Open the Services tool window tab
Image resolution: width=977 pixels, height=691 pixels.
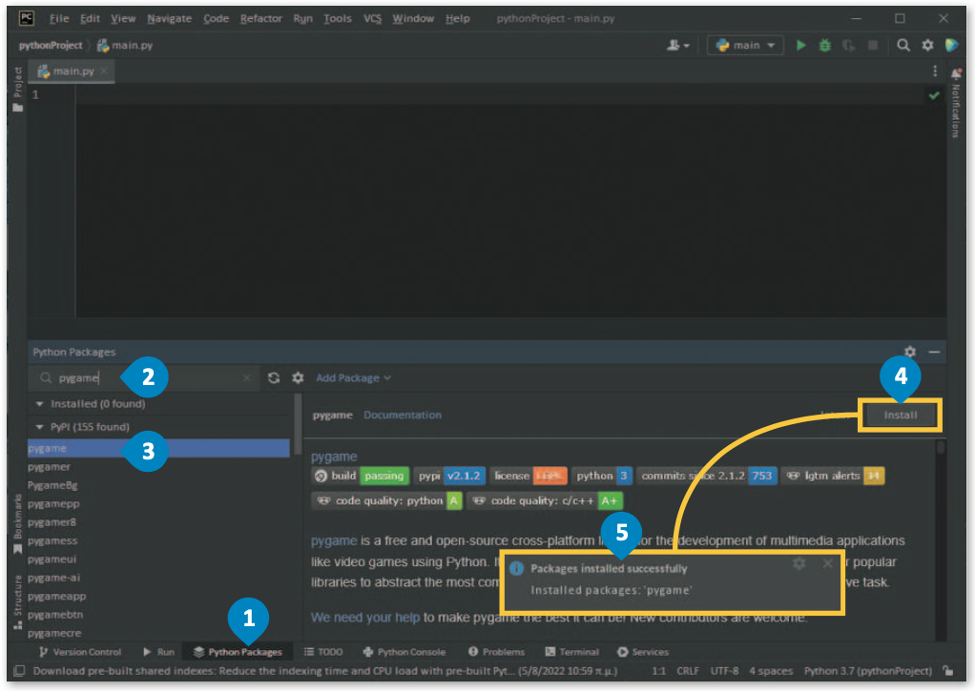tap(643, 652)
